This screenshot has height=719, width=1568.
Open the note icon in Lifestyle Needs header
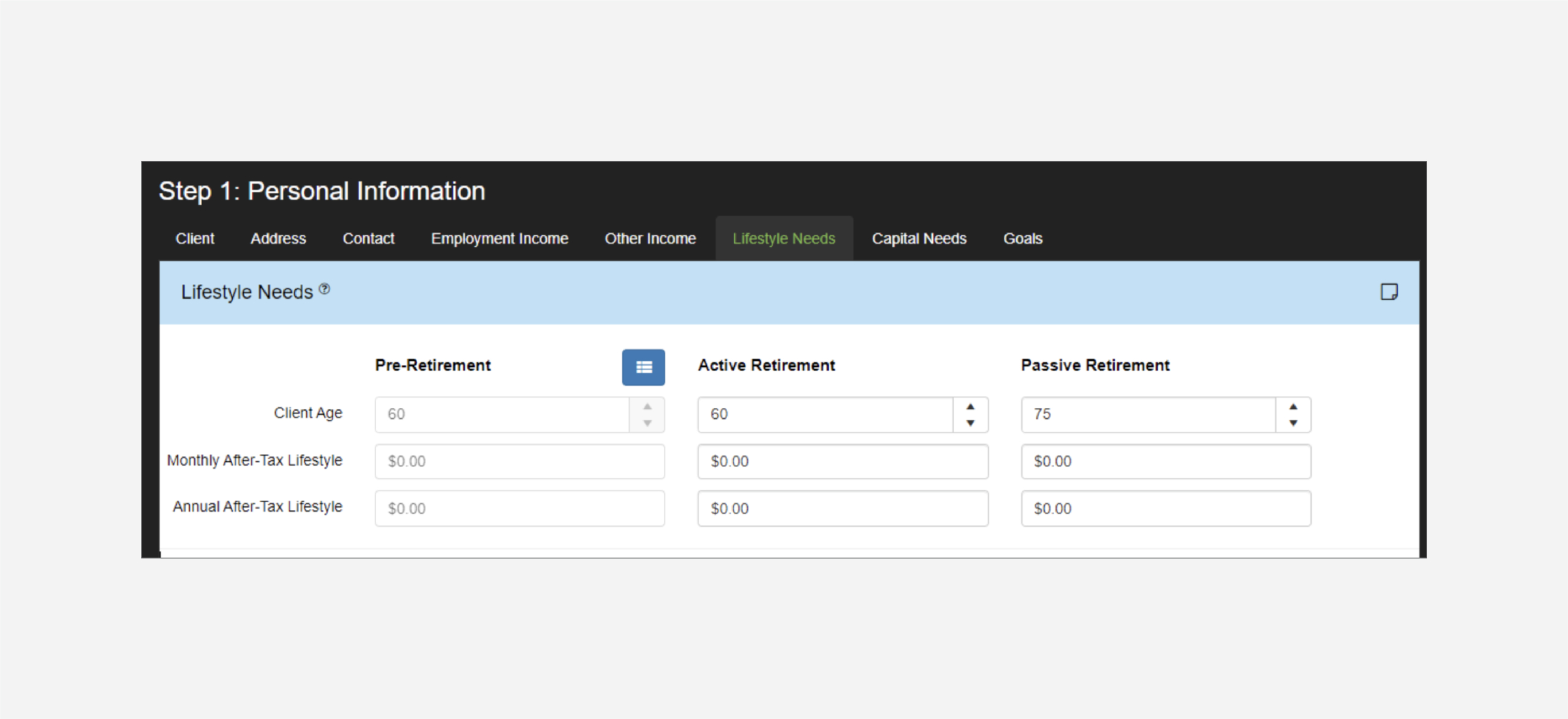click(x=1389, y=292)
